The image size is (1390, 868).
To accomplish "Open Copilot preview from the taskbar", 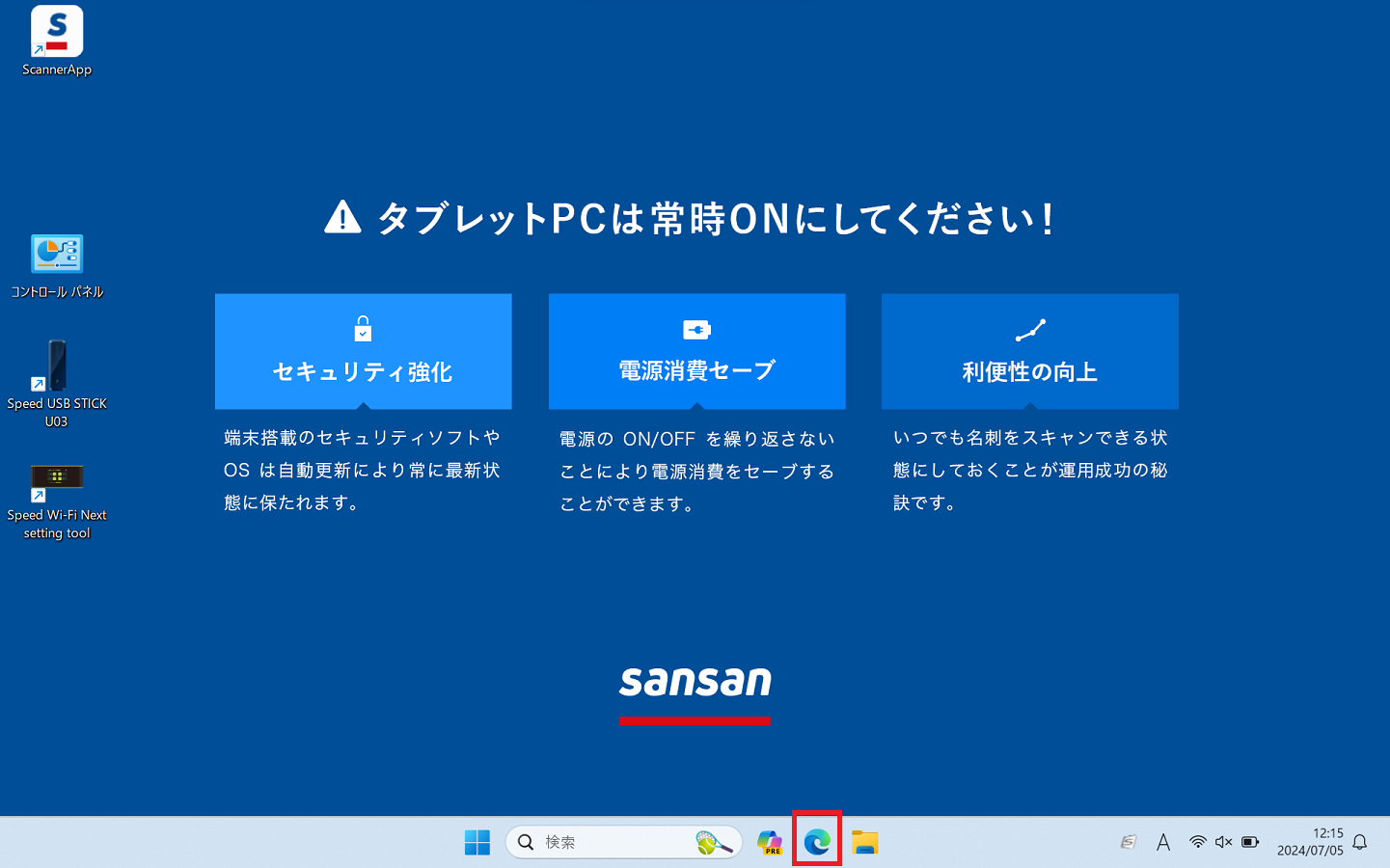I will [x=770, y=842].
